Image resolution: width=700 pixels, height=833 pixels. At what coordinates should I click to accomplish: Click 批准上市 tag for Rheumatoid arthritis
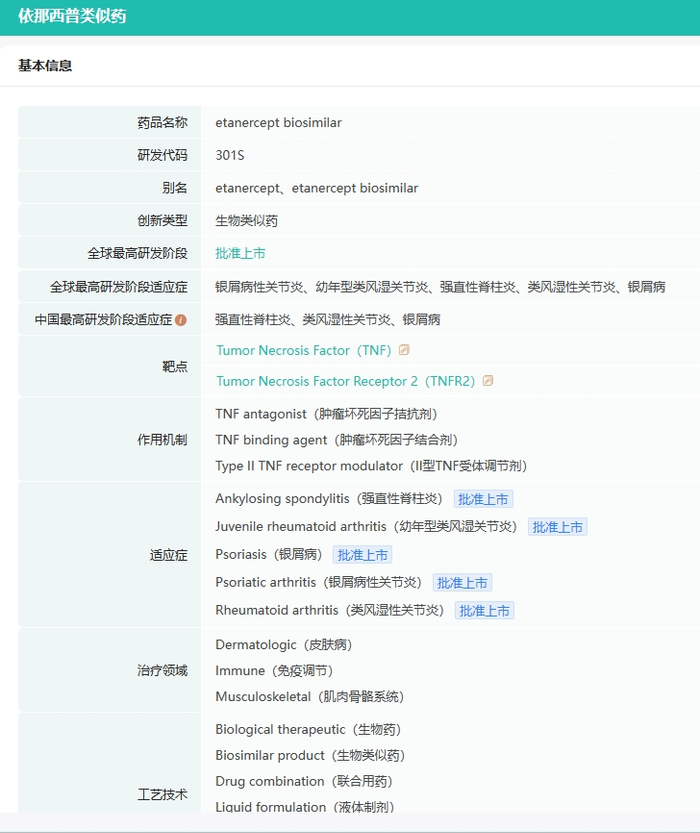click(484, 611)
